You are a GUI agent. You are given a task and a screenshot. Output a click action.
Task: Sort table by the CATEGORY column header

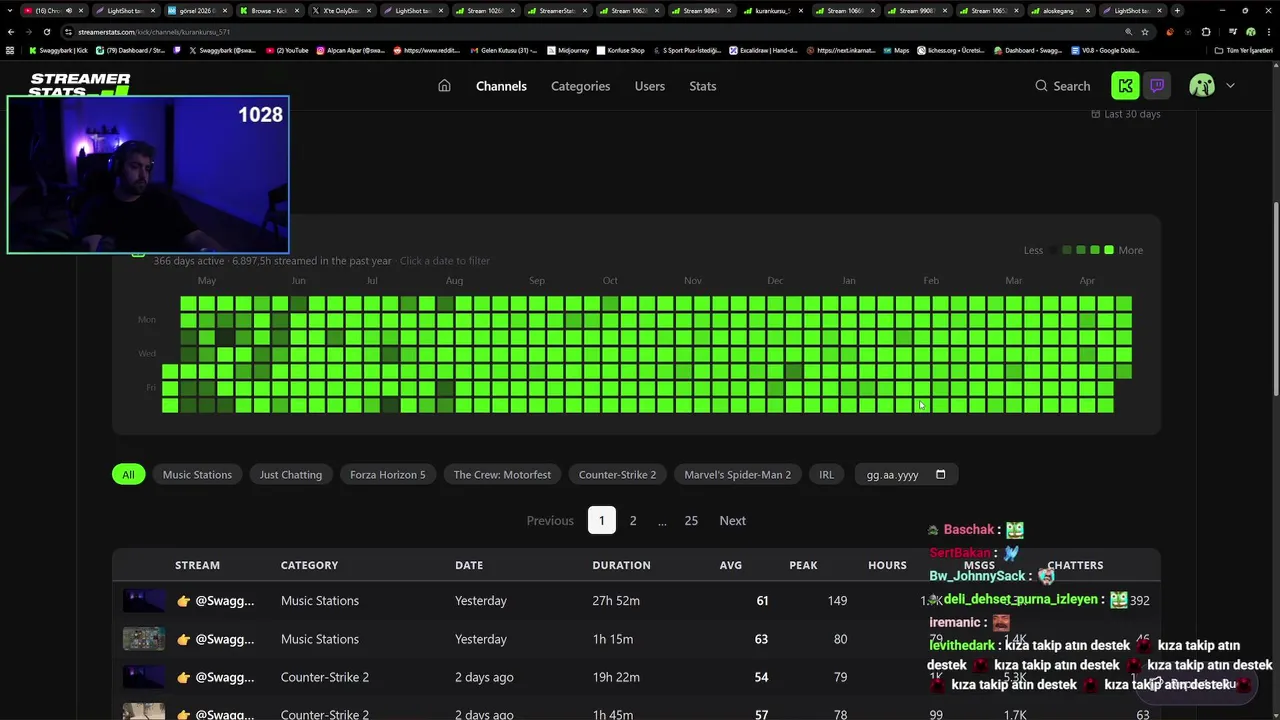pyautogui.click(x=309, y=565)
